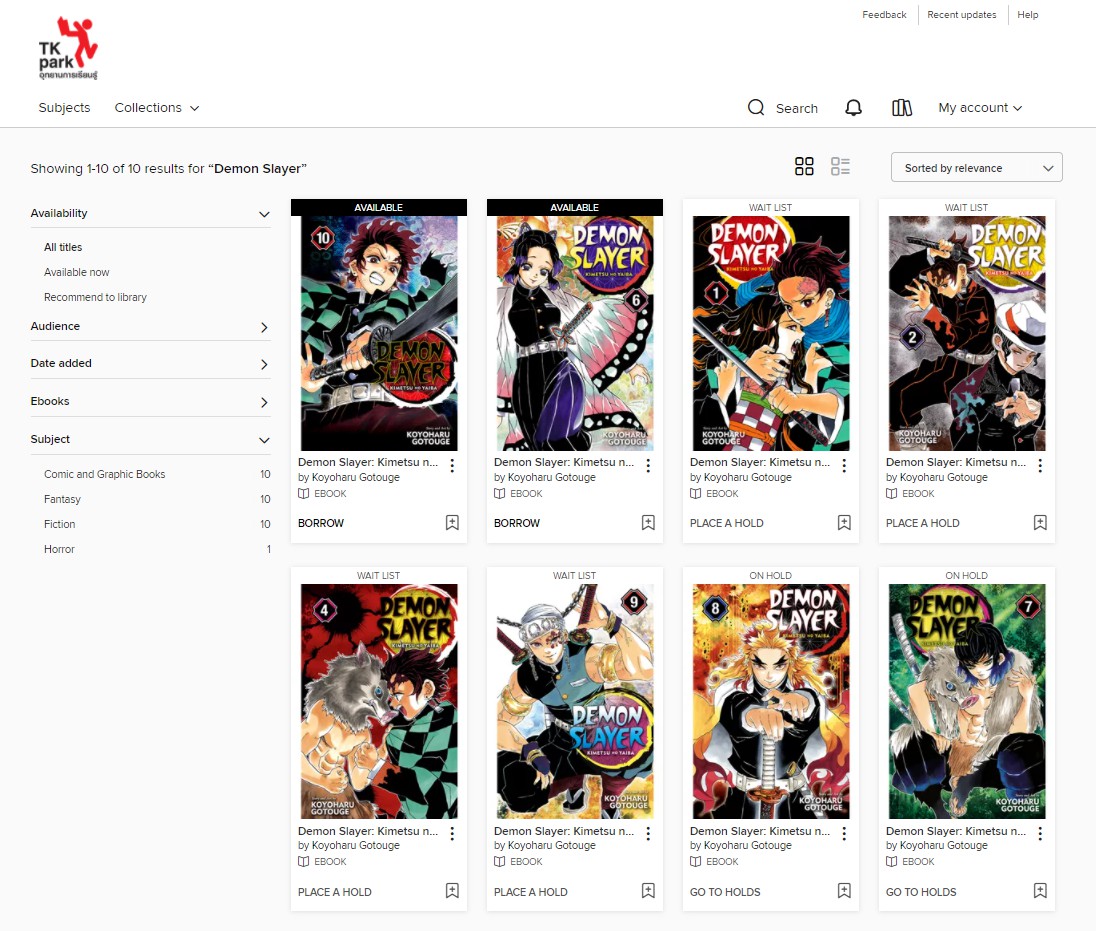Switch to list view layout
Viewport: 1096px width, 931px height.
pos(840,166)
